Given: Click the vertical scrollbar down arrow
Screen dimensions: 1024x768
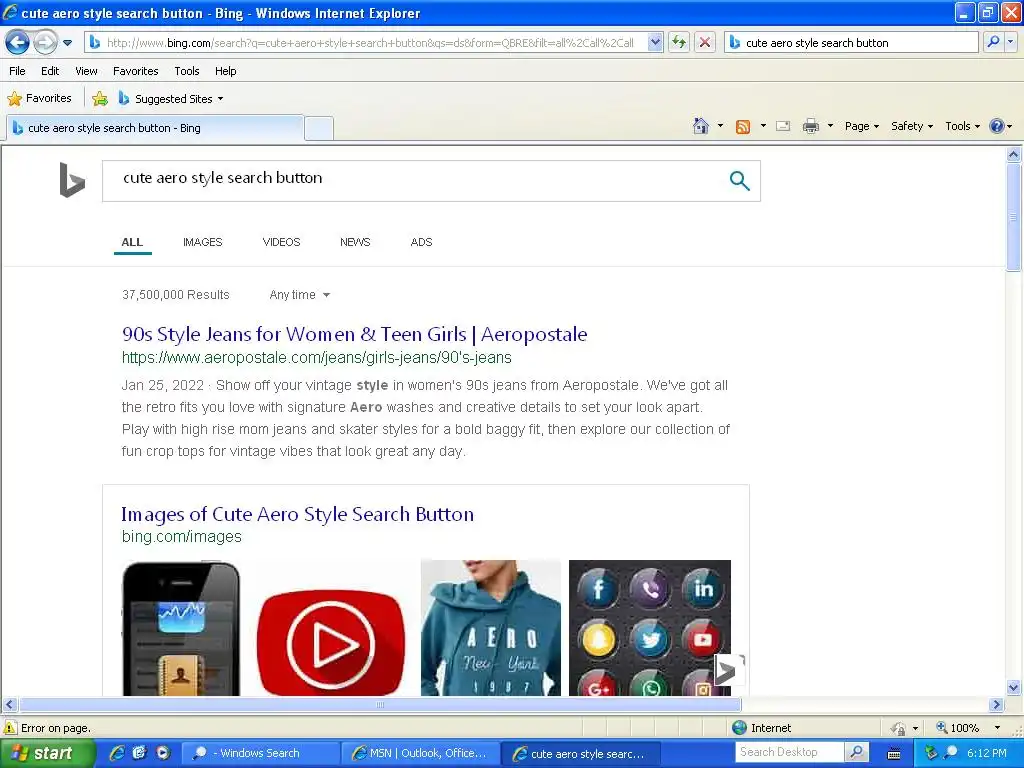Looking at the screenshot, I should click(x=1014, y=687).
